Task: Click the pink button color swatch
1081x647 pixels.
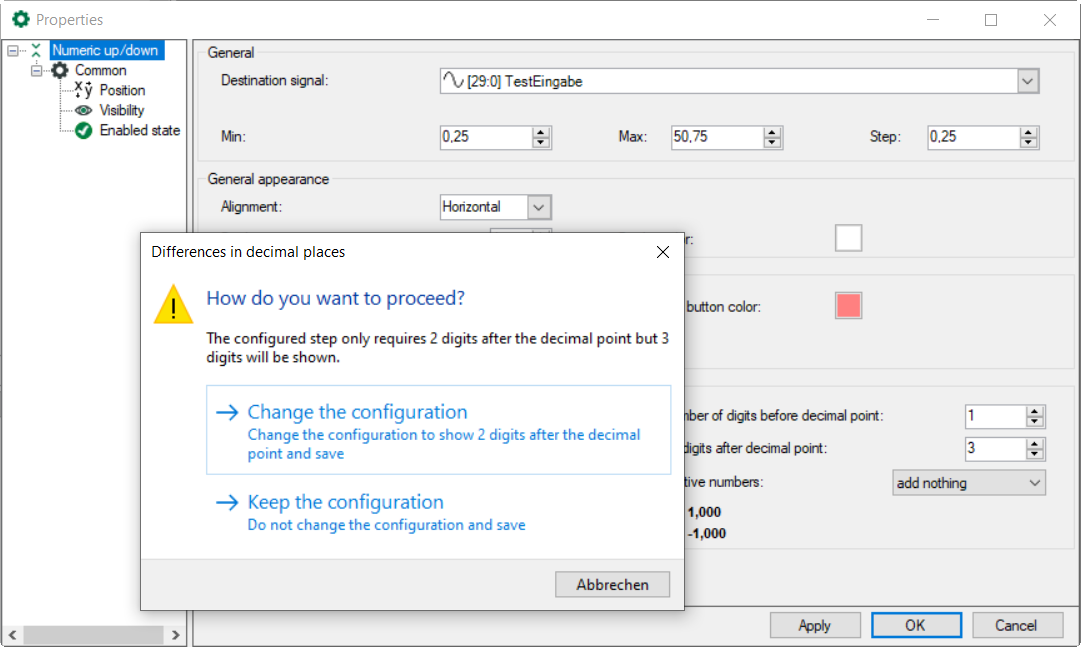Action: (848, 306)
